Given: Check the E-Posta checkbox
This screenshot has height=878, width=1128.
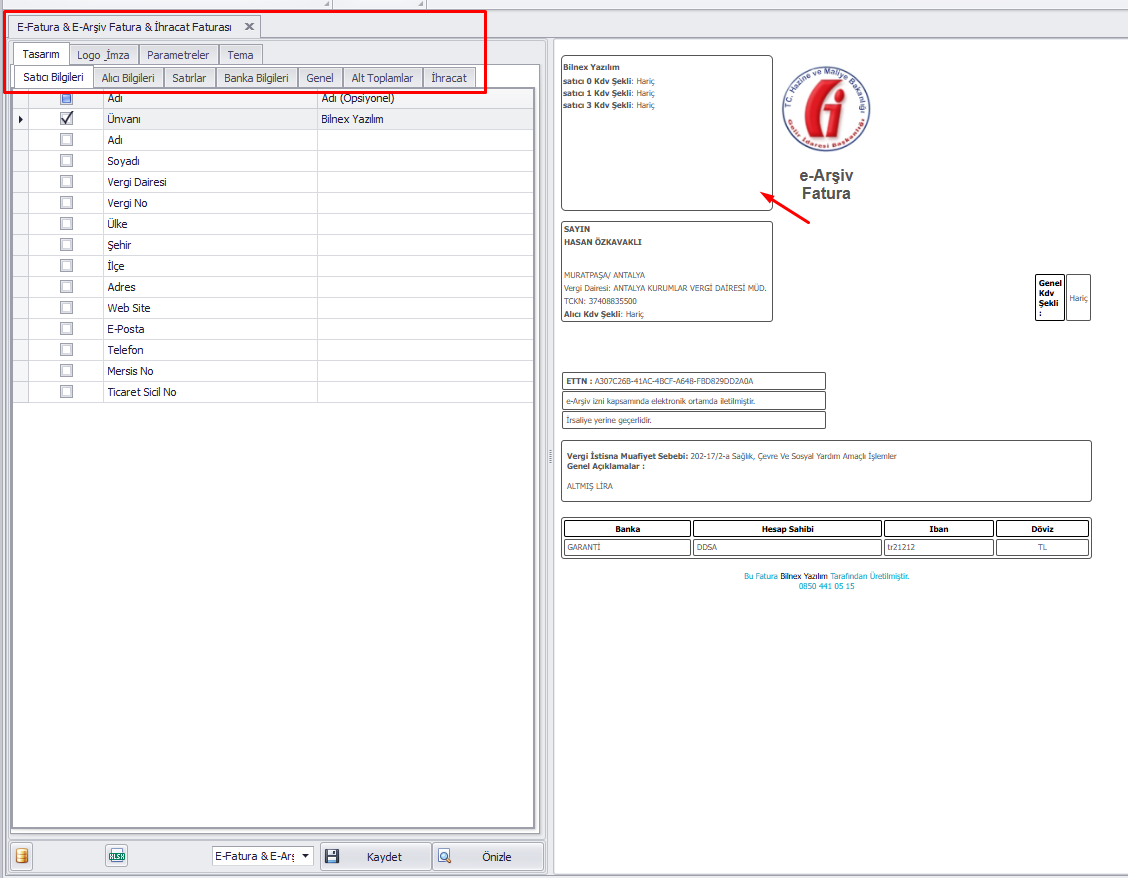Looking at the screenshot, I should [x=67, y=329].
